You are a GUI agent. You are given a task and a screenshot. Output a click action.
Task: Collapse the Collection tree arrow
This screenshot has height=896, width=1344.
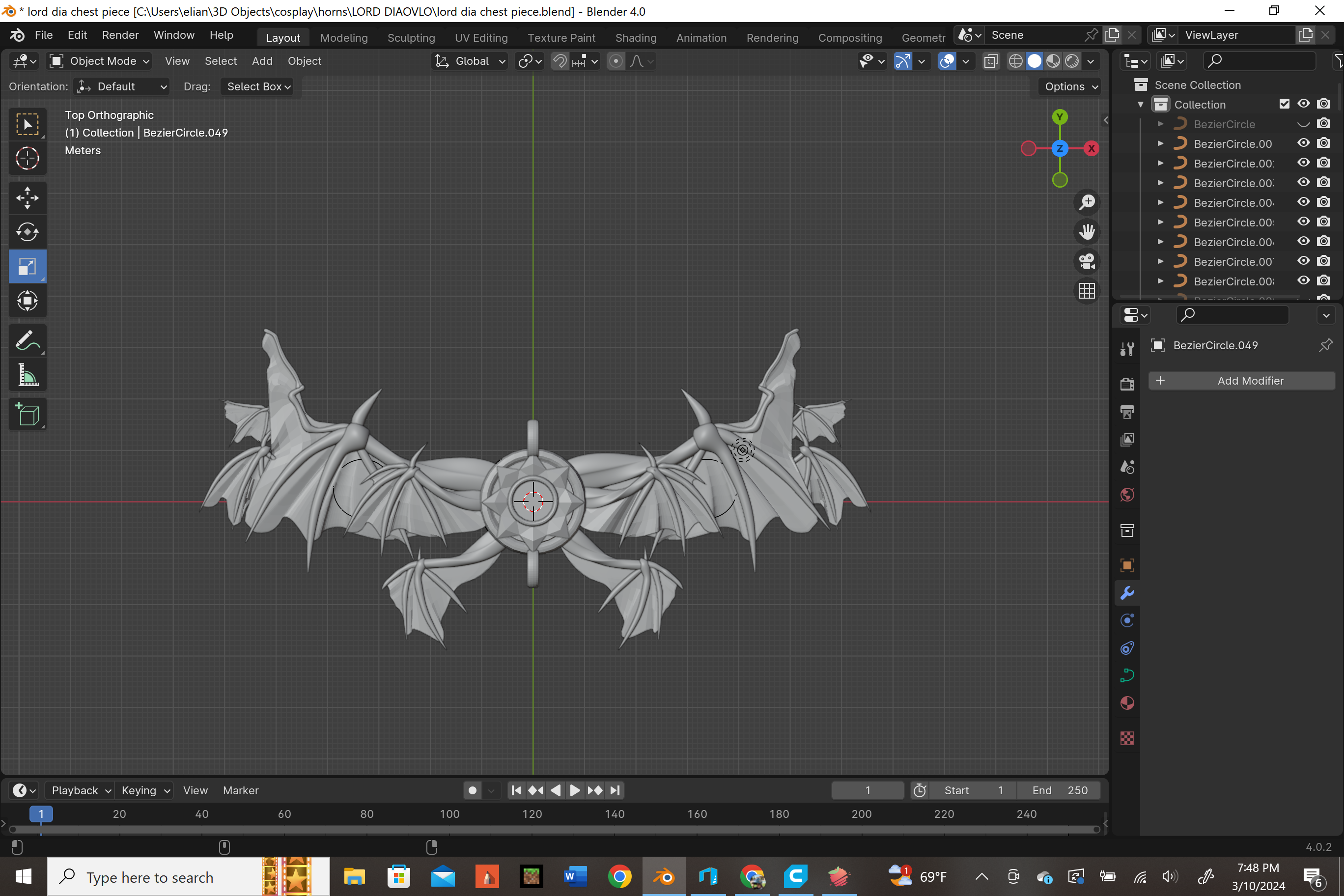click(1140, 105)
